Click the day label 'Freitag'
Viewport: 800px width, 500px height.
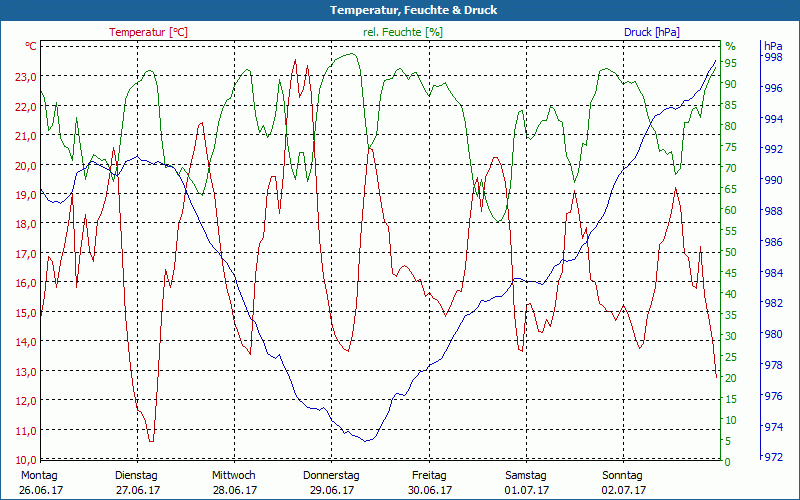[429, 476]
